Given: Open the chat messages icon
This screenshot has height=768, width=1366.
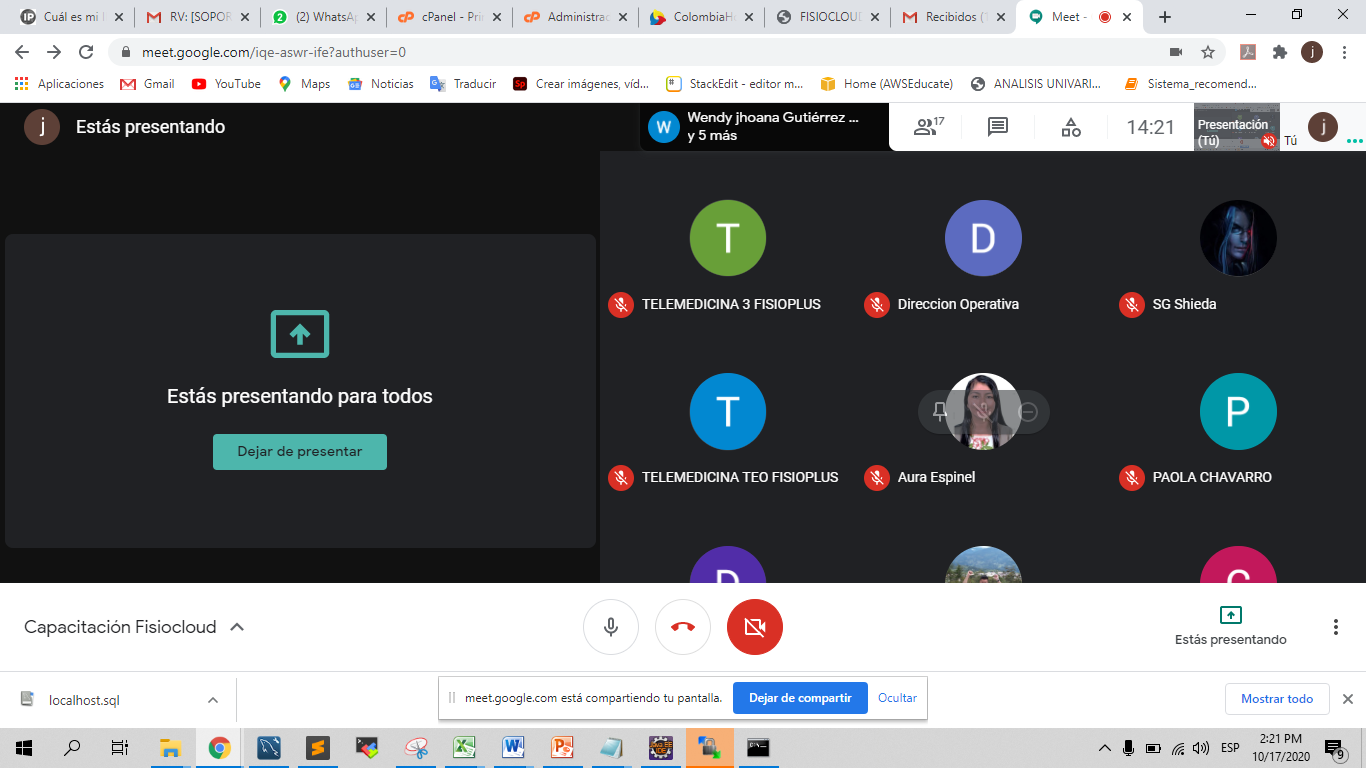Looking at the screenshot, I should click(x=997, y=127).
